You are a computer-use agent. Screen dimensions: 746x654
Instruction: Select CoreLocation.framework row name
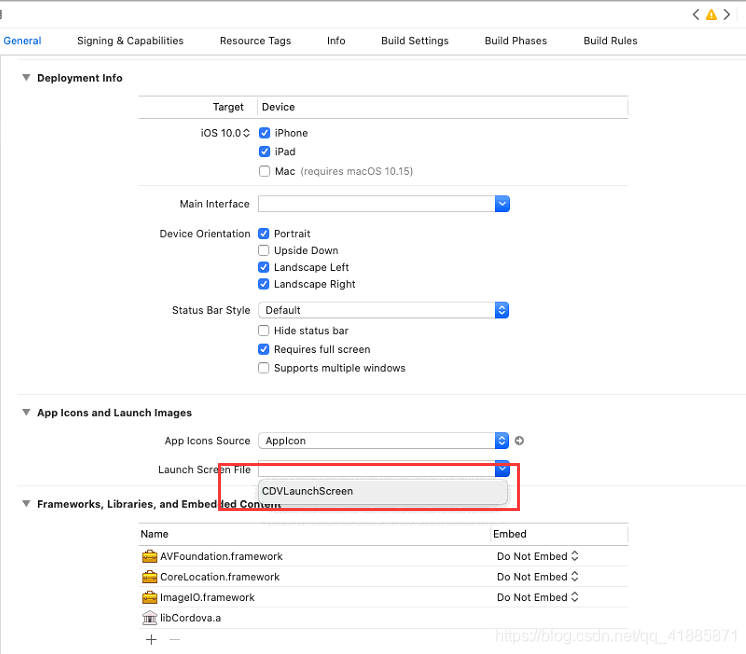pyautogui.click(x=220, y=576)
